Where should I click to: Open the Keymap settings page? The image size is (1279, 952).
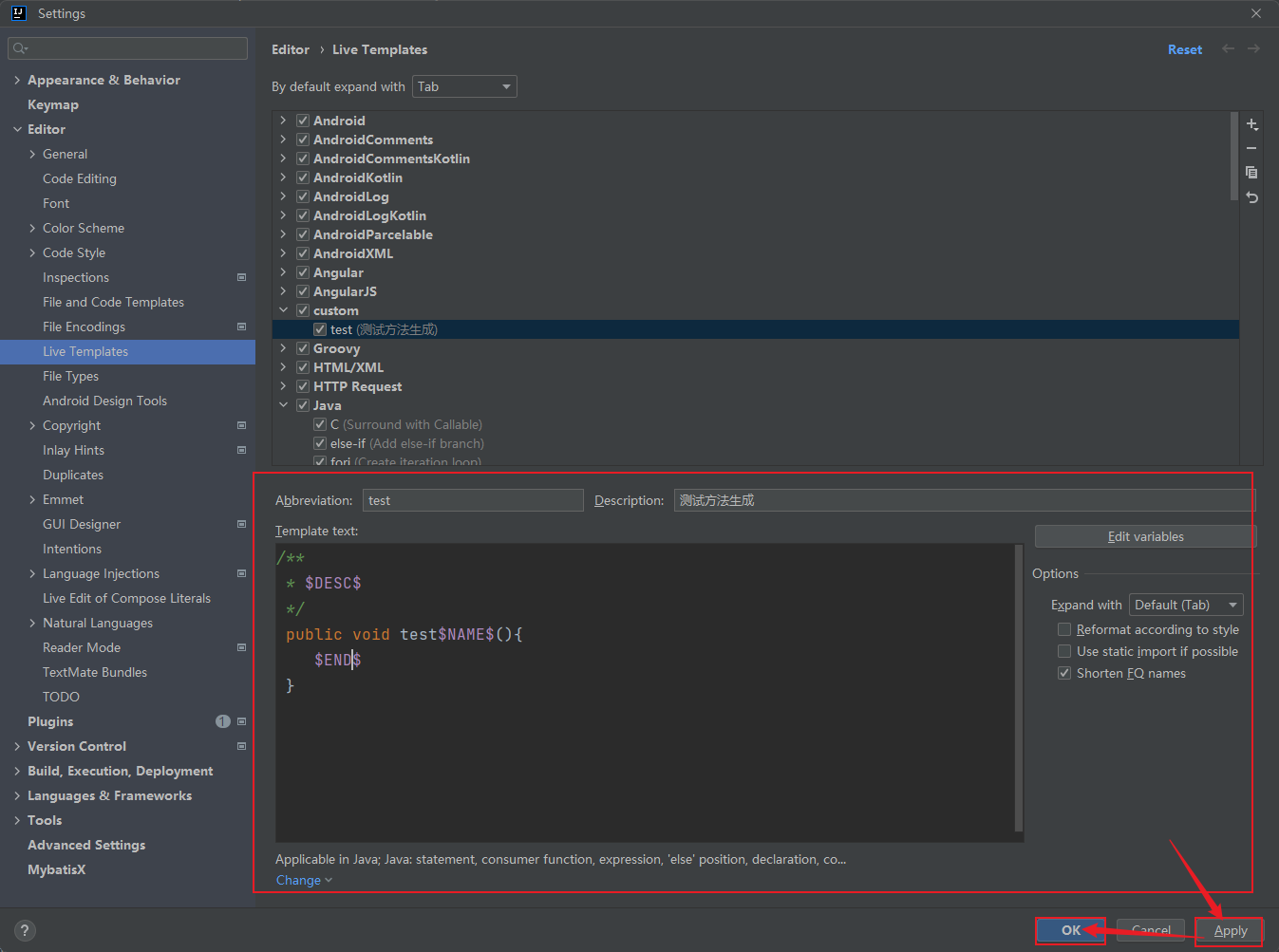click(x=53, y=104)
